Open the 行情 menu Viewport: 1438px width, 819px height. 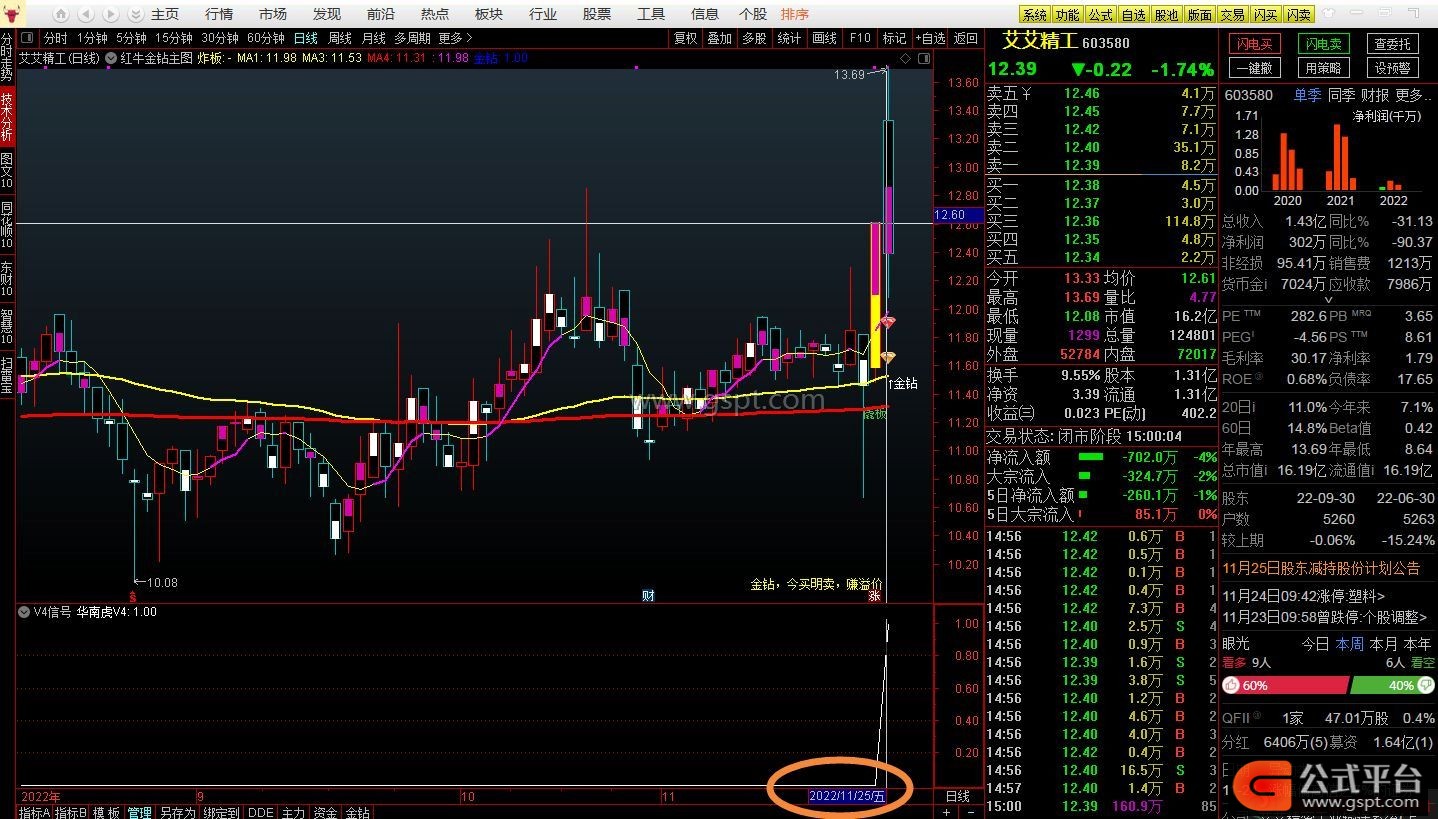coord(219,14)
